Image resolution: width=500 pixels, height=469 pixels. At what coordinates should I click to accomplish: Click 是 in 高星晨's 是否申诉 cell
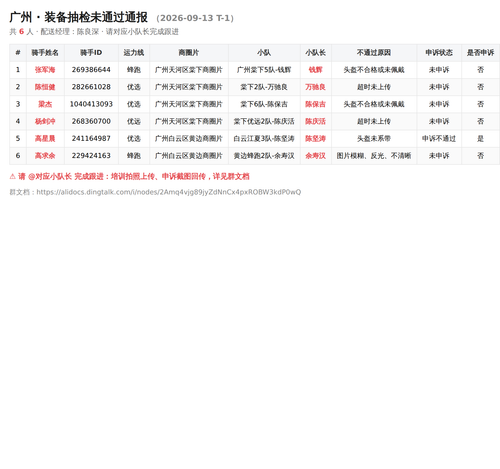(x=480, y=139)
